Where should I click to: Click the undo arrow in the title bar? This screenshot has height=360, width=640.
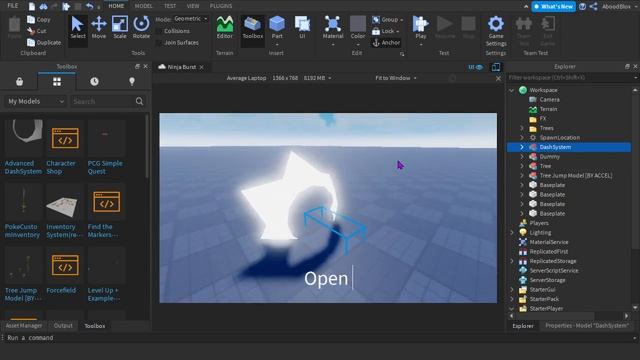coord(89,6)
